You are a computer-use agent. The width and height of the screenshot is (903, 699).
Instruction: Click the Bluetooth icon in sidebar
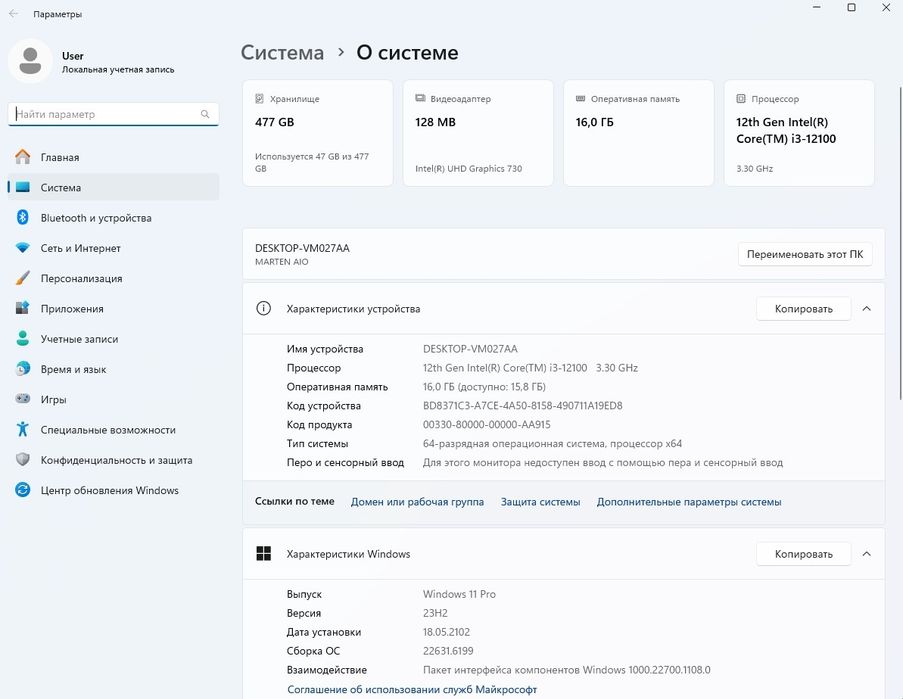click(22, 217)
